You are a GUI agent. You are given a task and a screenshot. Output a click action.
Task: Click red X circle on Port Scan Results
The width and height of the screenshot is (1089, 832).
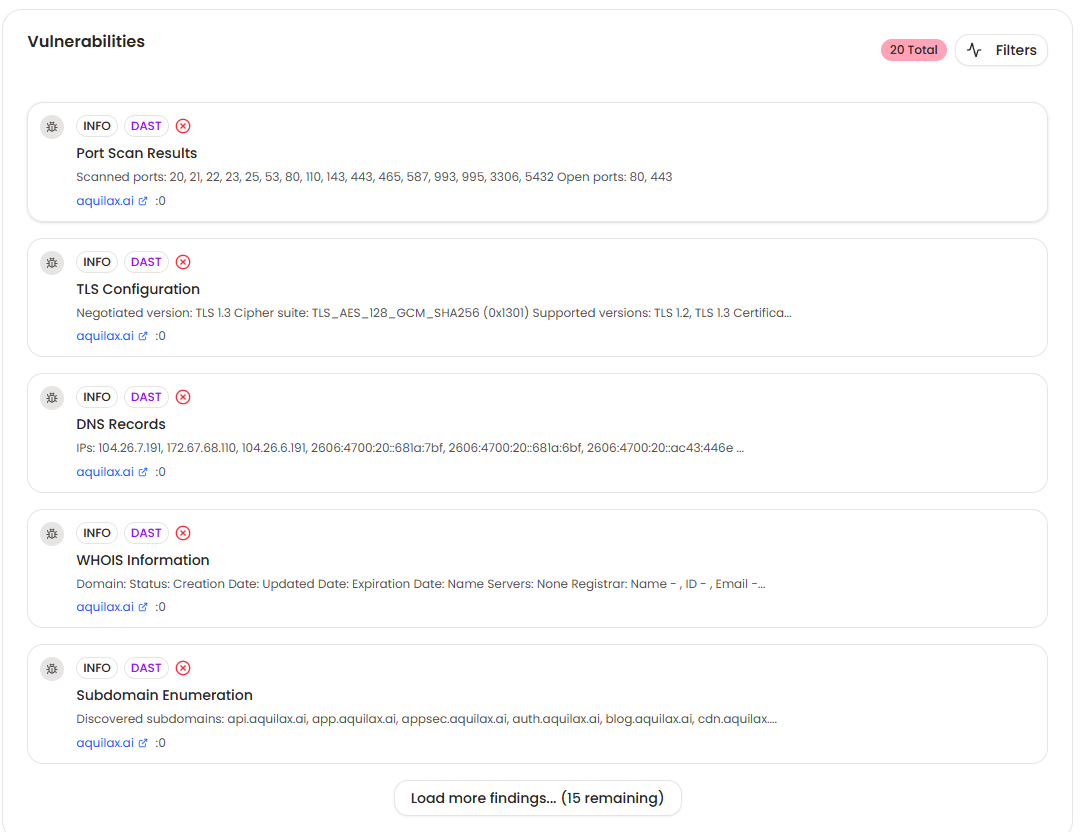(183, 126)
